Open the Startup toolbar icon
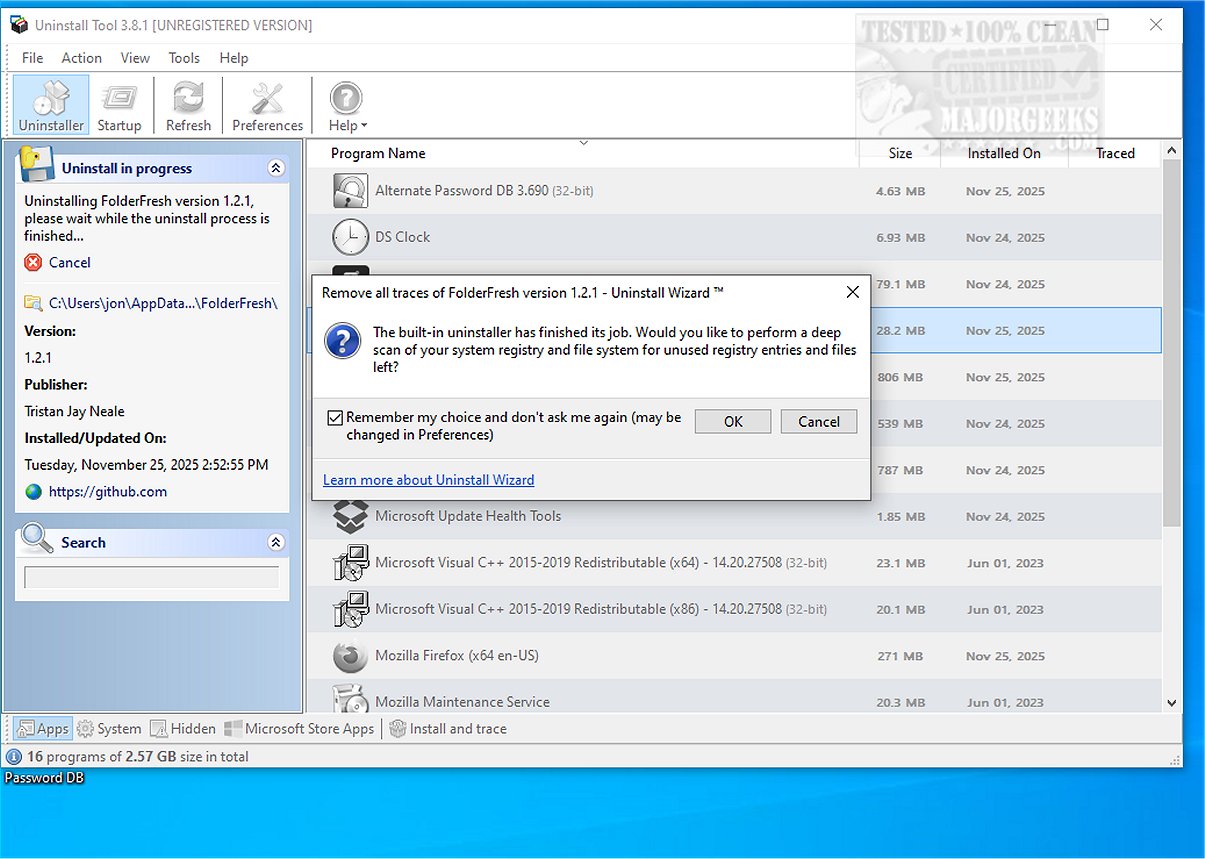 pyautogui.click(x=119, y=105)
